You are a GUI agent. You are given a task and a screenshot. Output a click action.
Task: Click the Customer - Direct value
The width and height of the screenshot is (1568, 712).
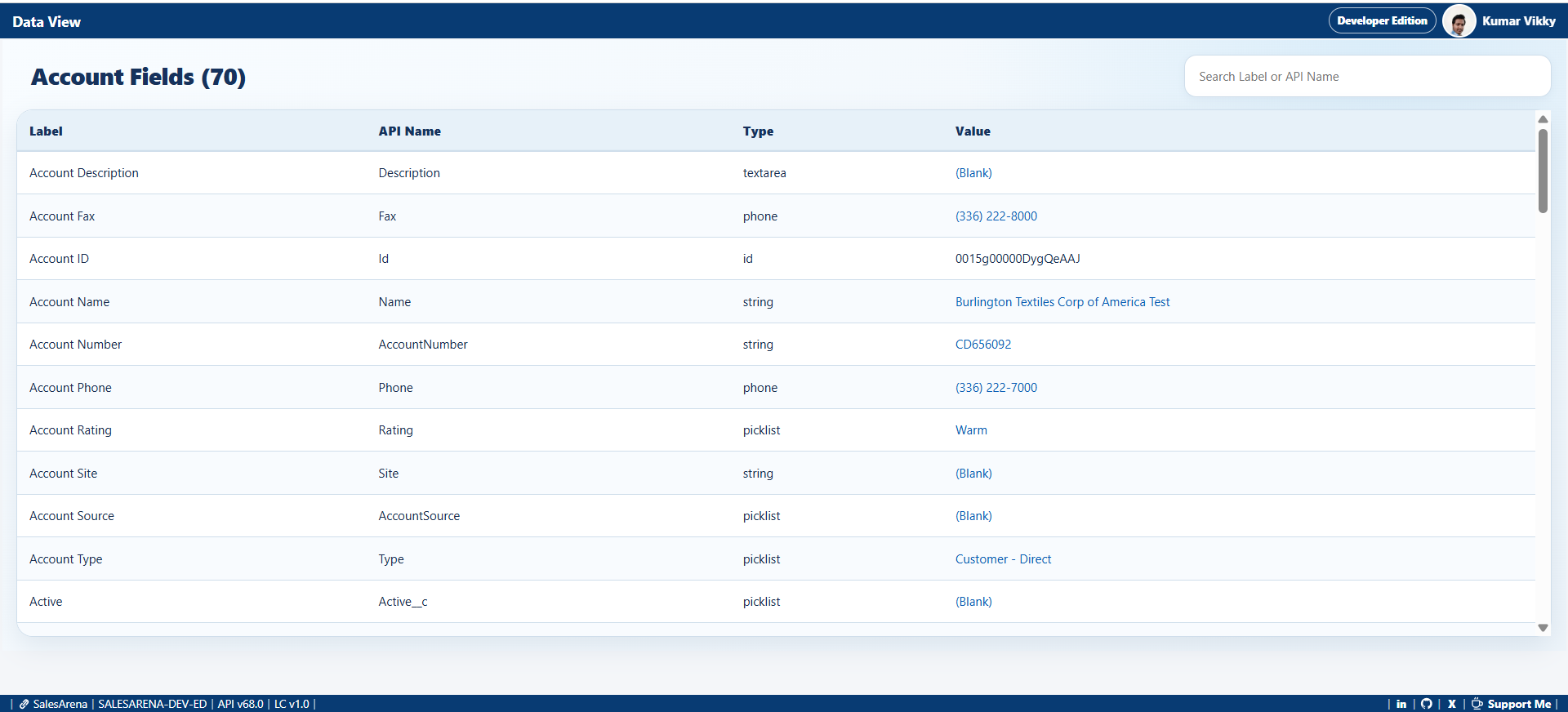pyautogui.click(x=1003, y=559)
